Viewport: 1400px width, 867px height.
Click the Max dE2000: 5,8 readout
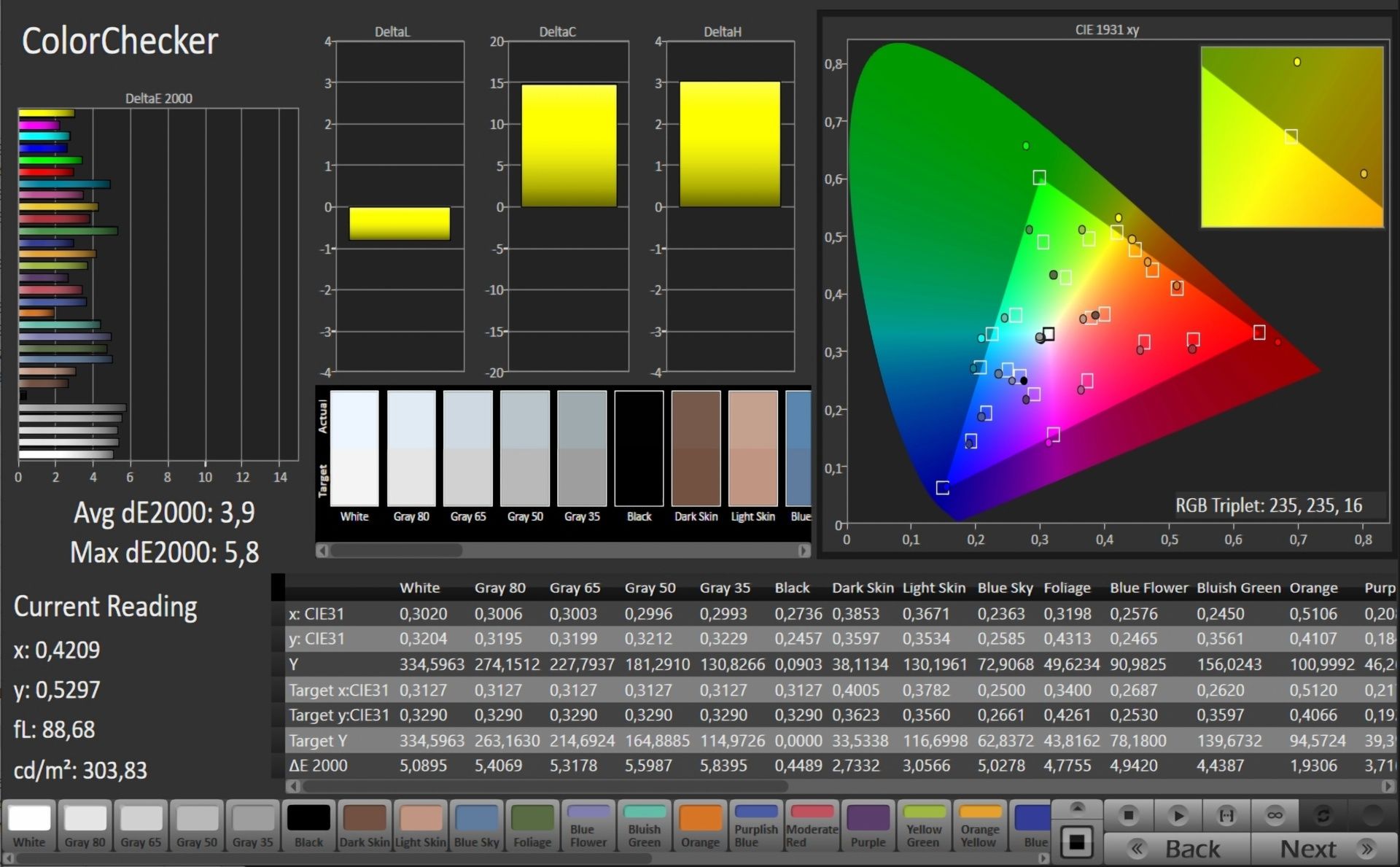coord(164,553)
